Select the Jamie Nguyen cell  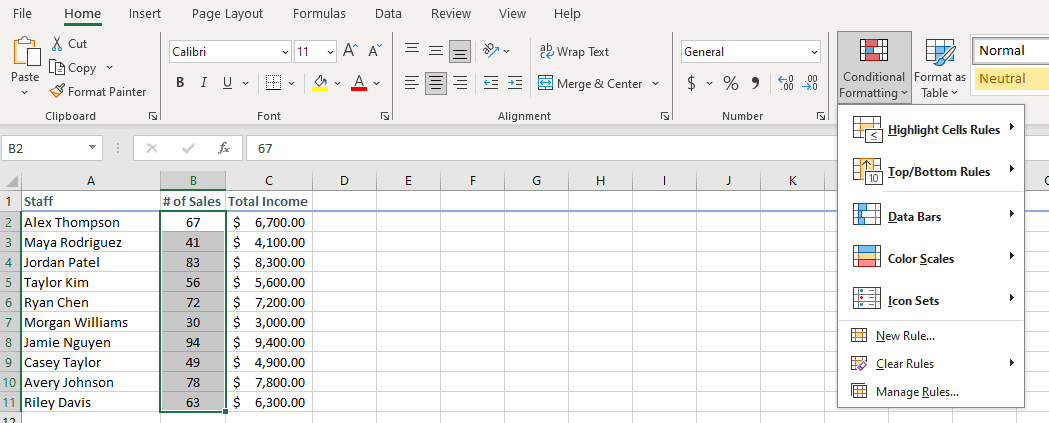click(x=90, y=343)
